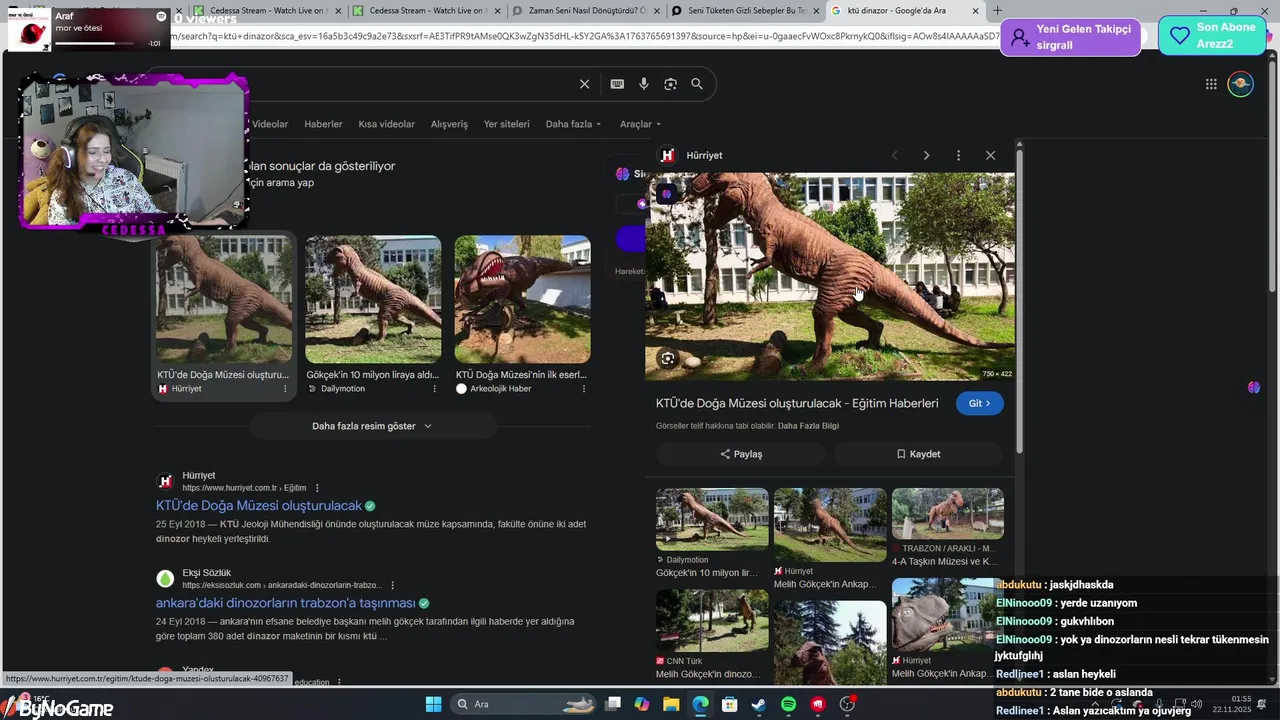Screen dimensions: 1280x720
Task: Select the Hürriyet dinosaur thumbnail in results
Action: (224, 299)
